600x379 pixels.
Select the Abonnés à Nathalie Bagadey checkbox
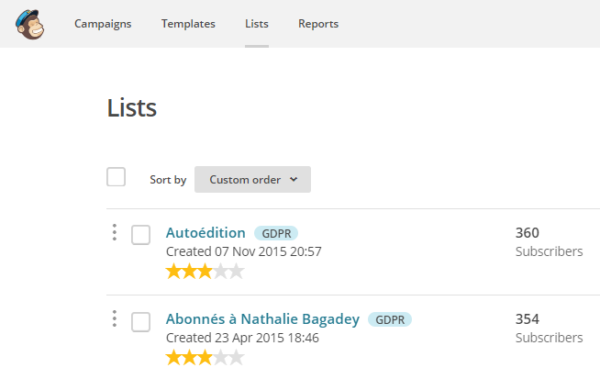tap(141, 322)
